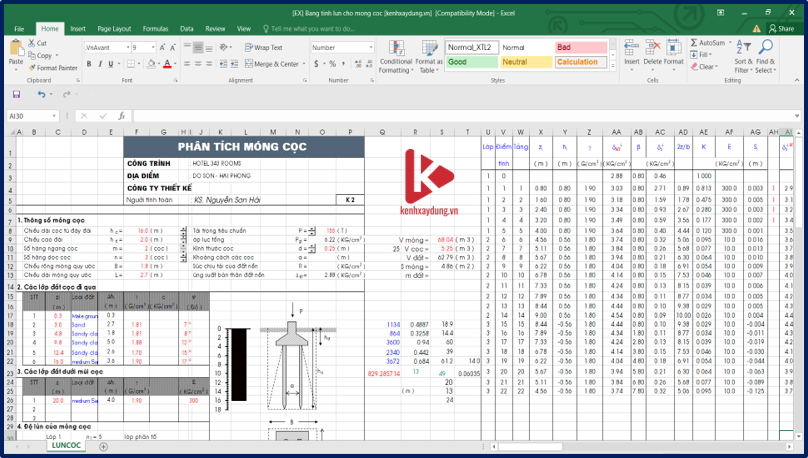The image size is (808, 458).
Task: Open the Formulas ribbon tab
Action: coord(155,29)
